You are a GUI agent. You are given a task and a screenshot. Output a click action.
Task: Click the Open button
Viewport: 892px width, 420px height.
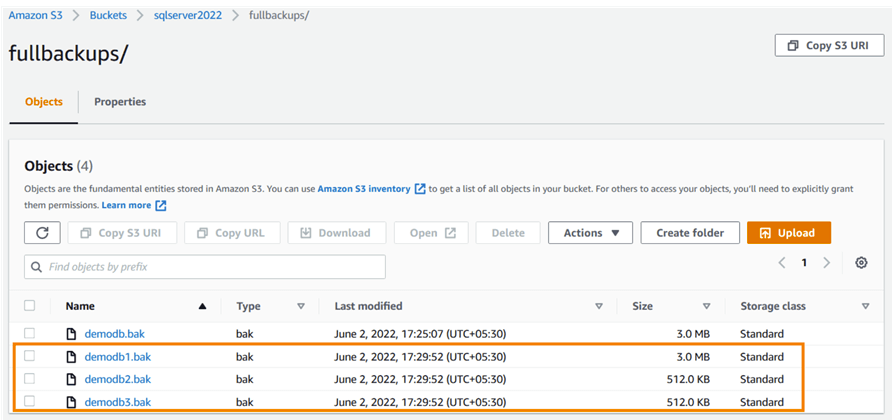coord(431,233)
